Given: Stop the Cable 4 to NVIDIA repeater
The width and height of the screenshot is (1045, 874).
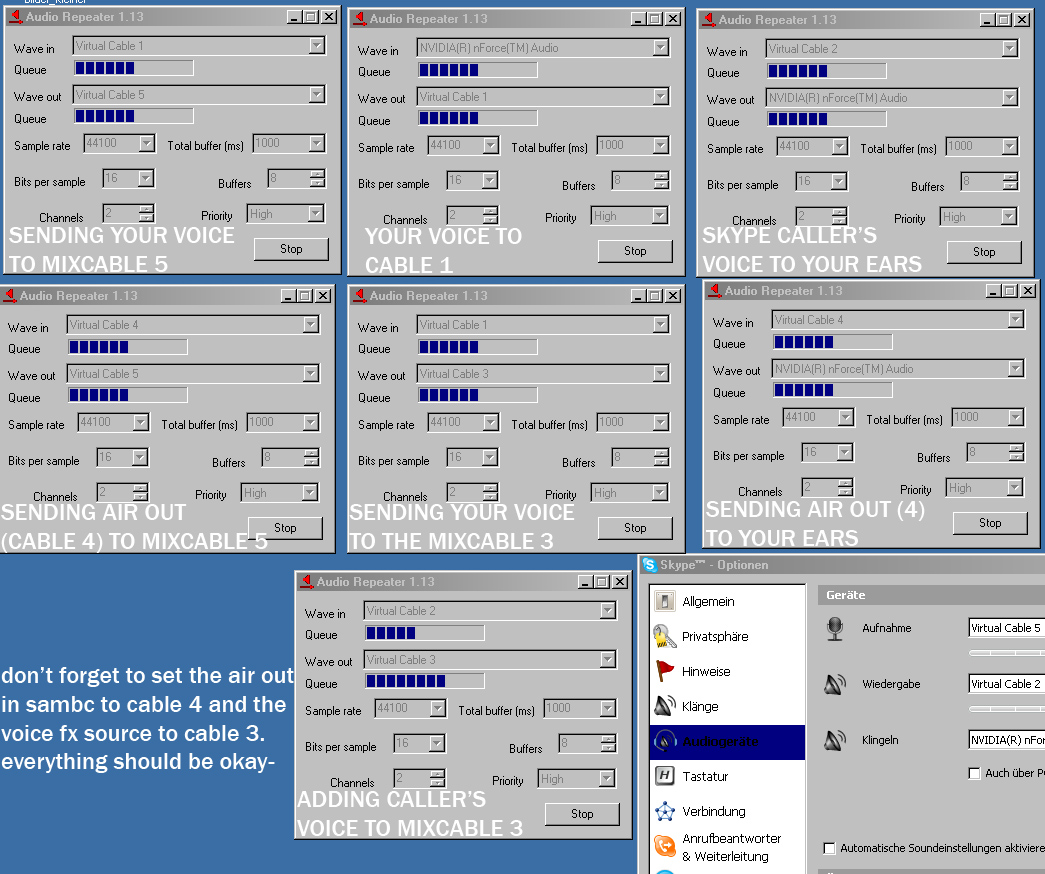Looking at the screenshot, I should (990, 523).
